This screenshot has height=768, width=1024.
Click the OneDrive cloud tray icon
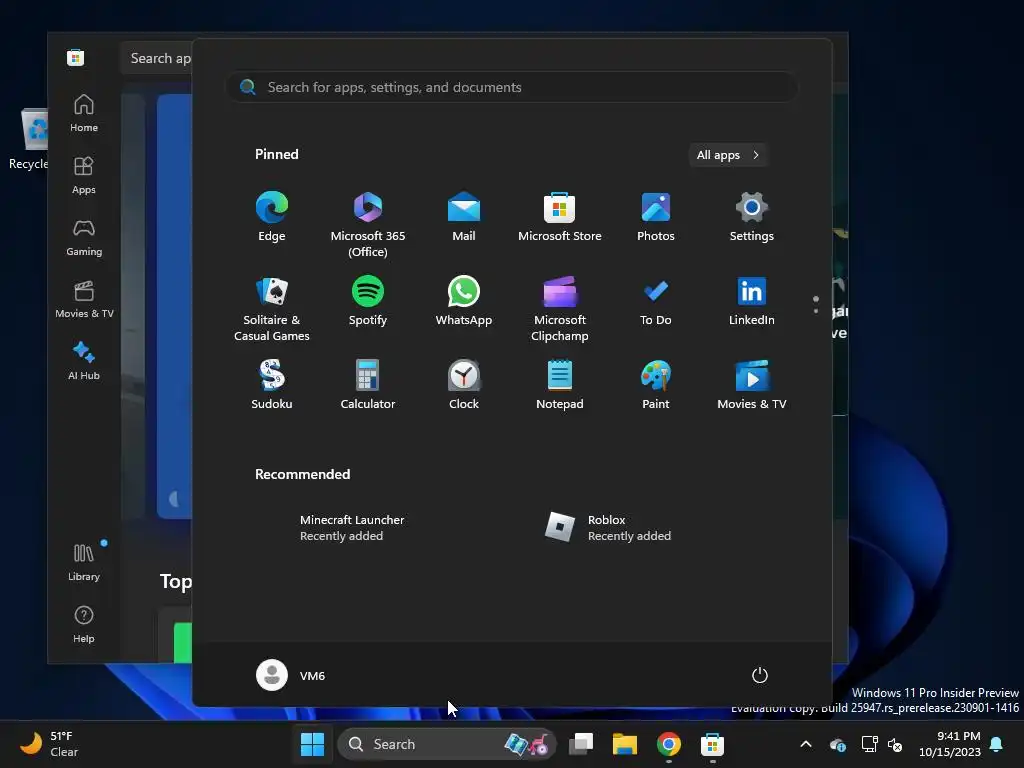pyautogui.click(x=837, y=744)
